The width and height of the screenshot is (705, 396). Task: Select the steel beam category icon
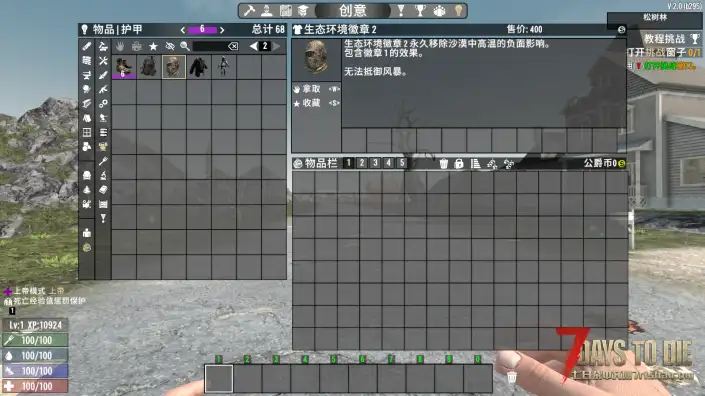point(87,103)
